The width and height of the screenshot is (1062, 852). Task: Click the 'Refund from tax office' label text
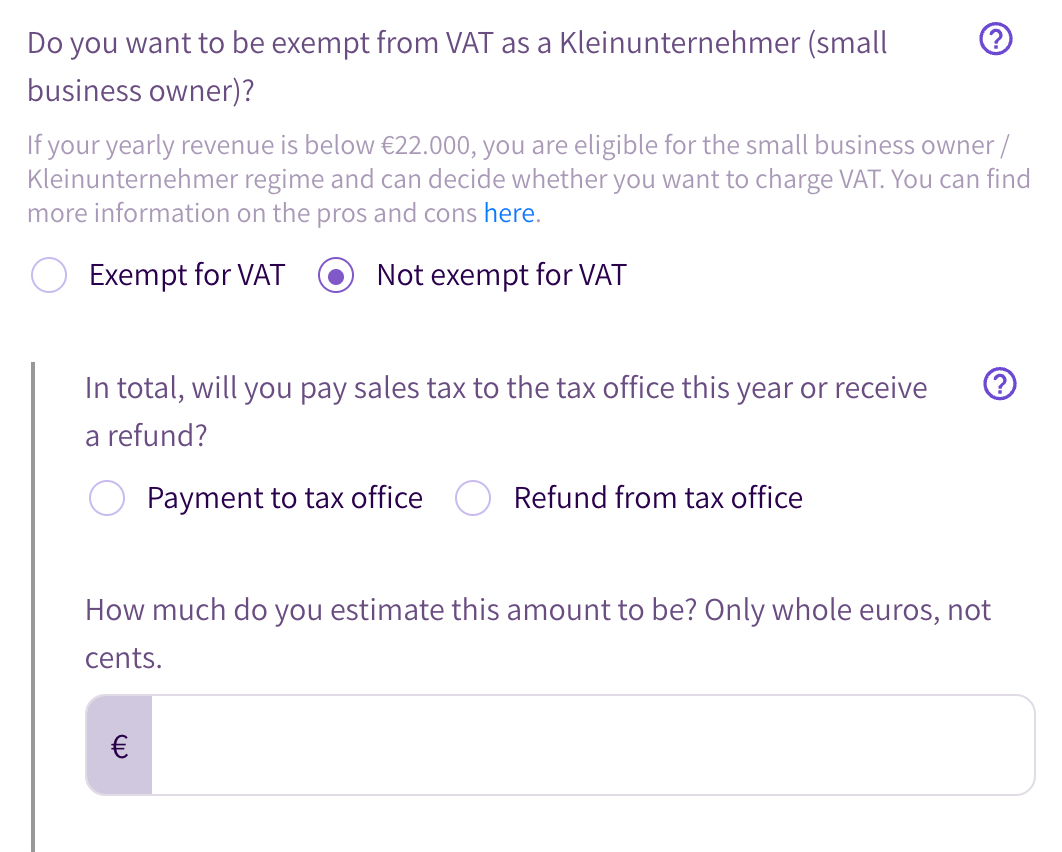click(x=658, y=498)
